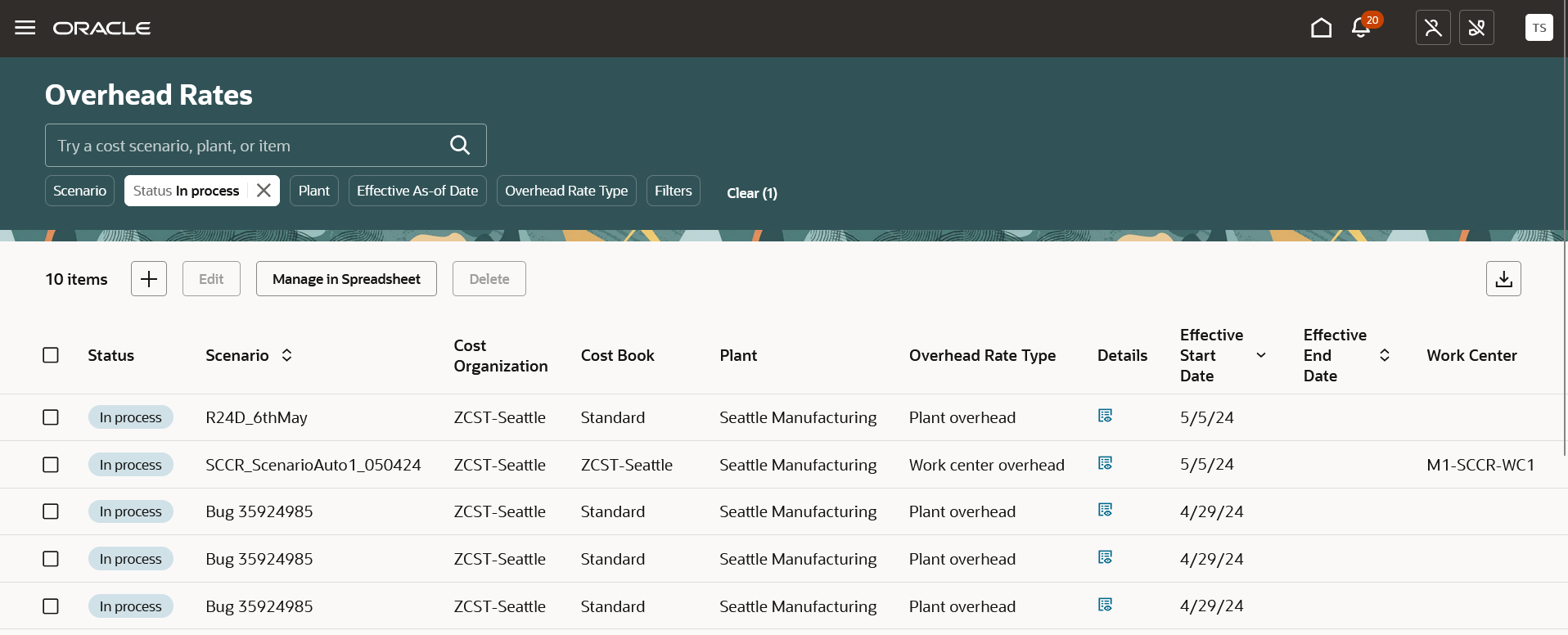
Task: Open the Overhead Rate Type filter
Action: pos(566,191)
